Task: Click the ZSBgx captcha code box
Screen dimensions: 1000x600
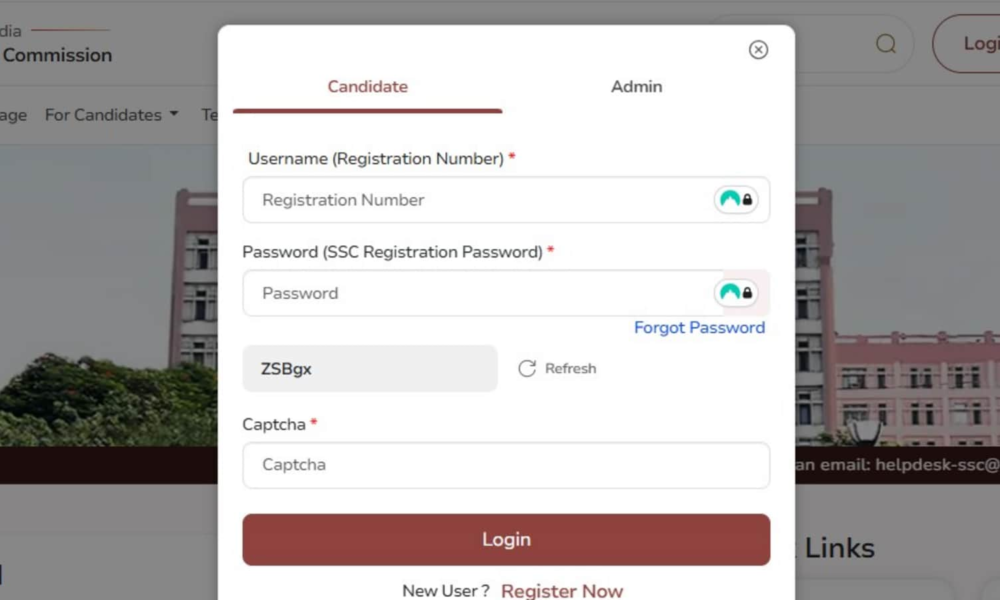Action: (x=369, y=369)
